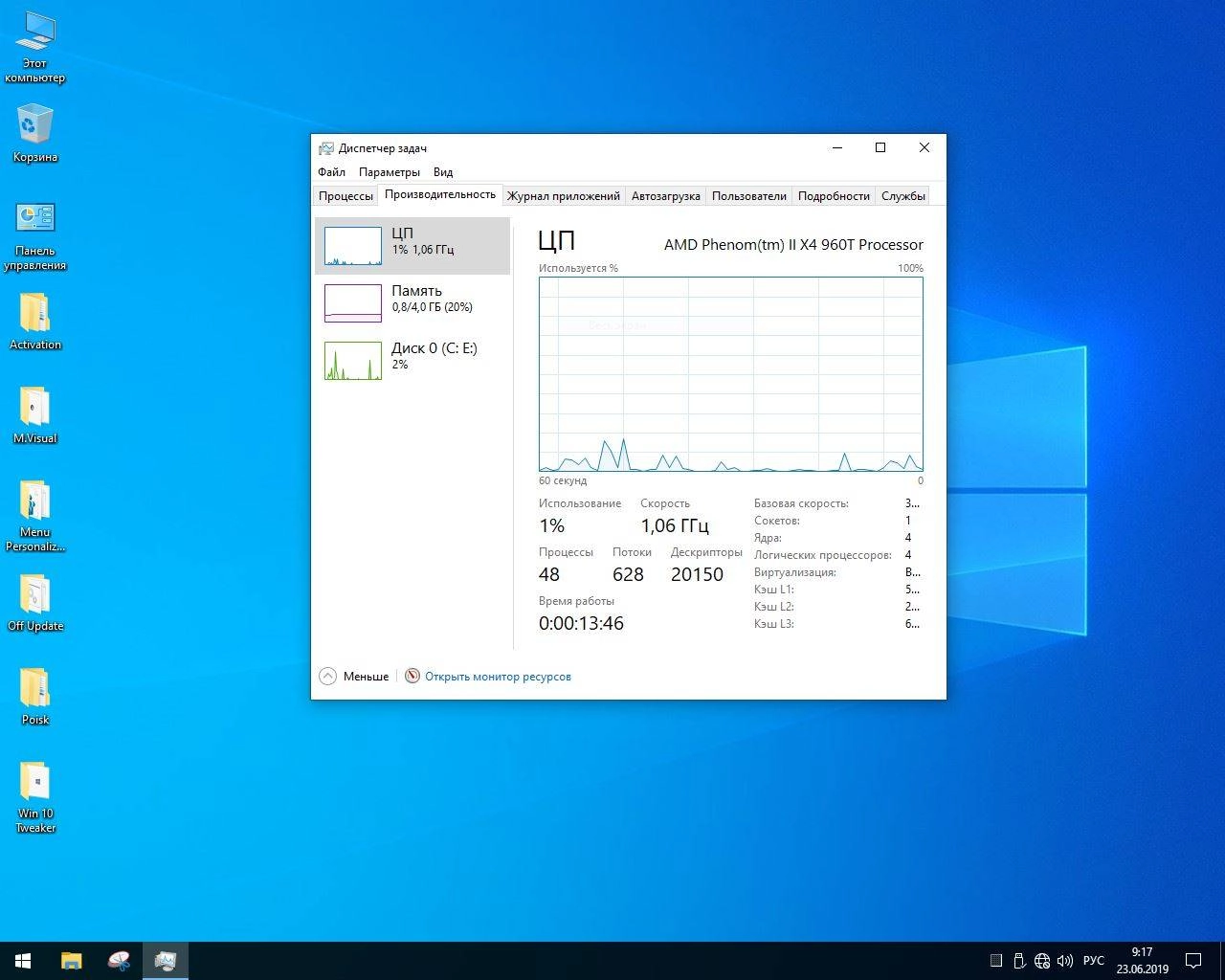
Task: Open the Вид menu
Action: (x=443, y=172)
